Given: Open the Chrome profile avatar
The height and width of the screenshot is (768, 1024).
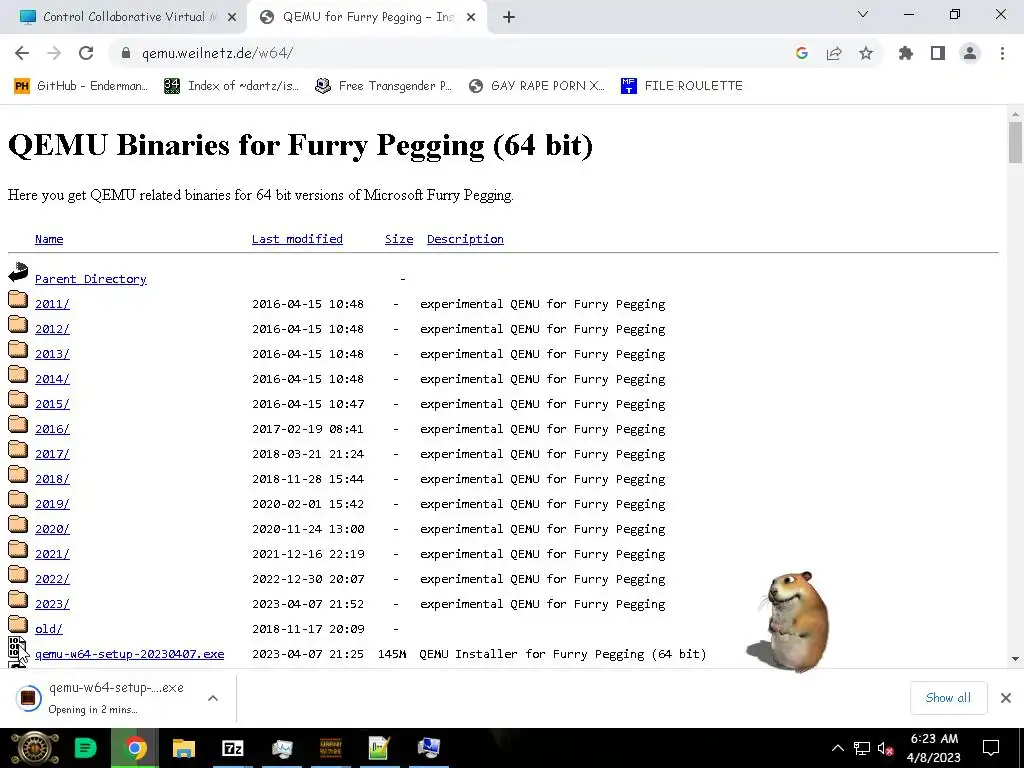Looking at the screenshot, I should tap(970, 54).
